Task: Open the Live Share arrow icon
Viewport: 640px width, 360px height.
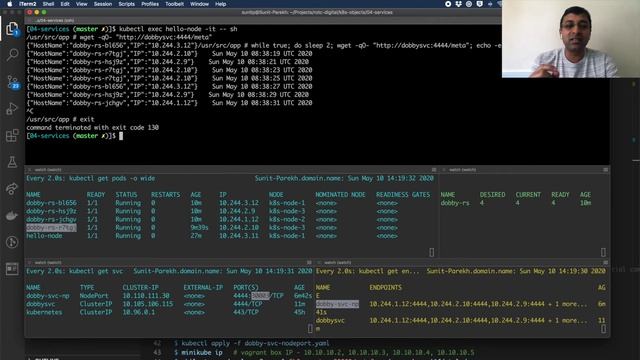Action: (x=12, y=189)
